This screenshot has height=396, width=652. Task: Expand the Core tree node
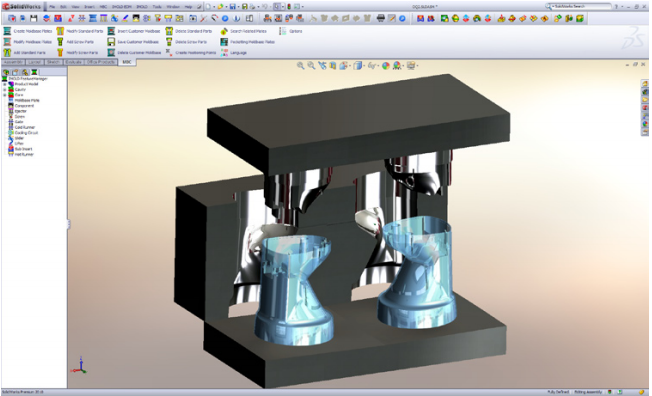click(x=5, y=95)
